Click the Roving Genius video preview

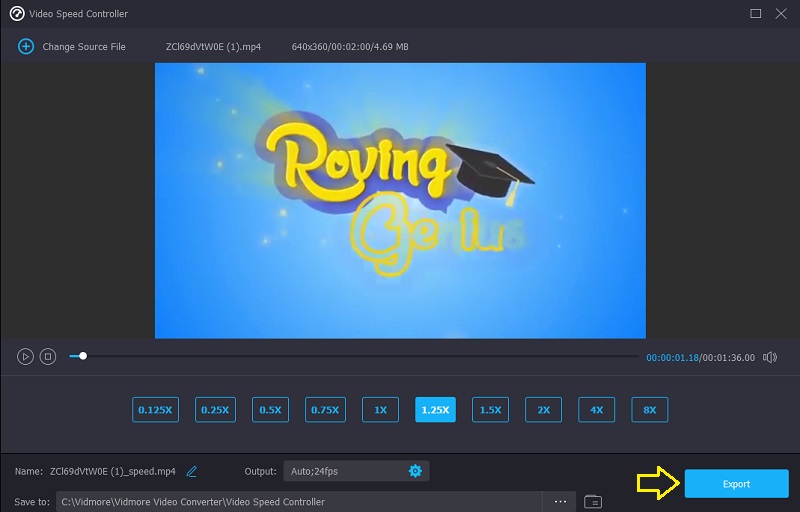[x=400, y=200]
